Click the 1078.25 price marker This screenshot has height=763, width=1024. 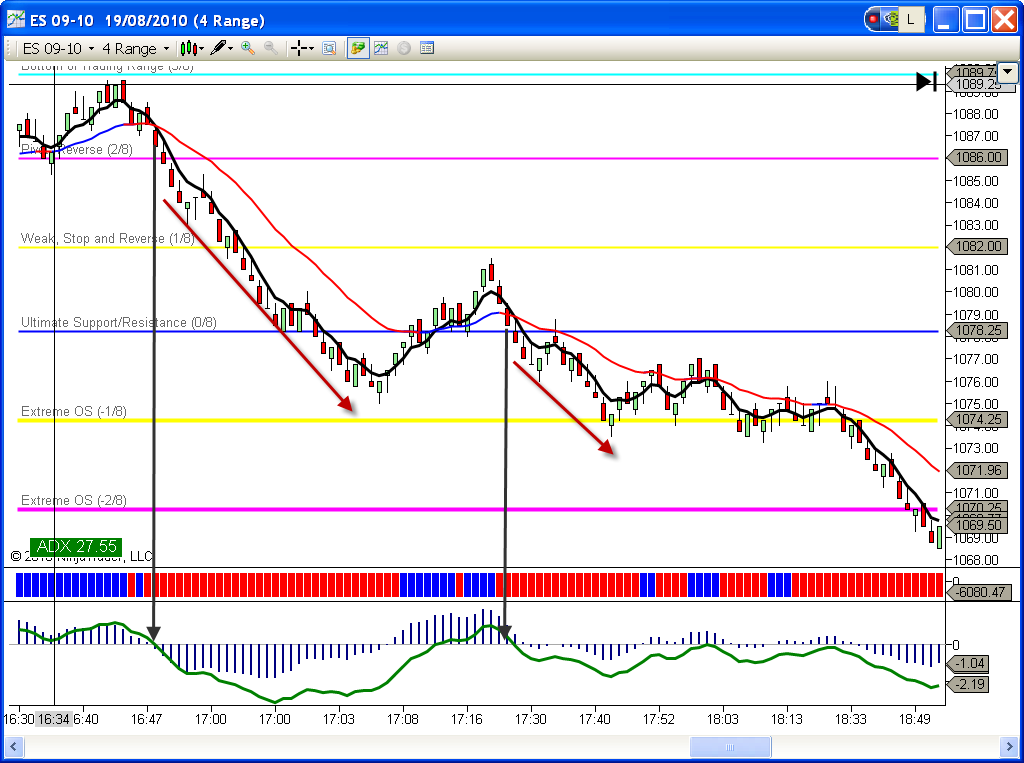[977, 331]
